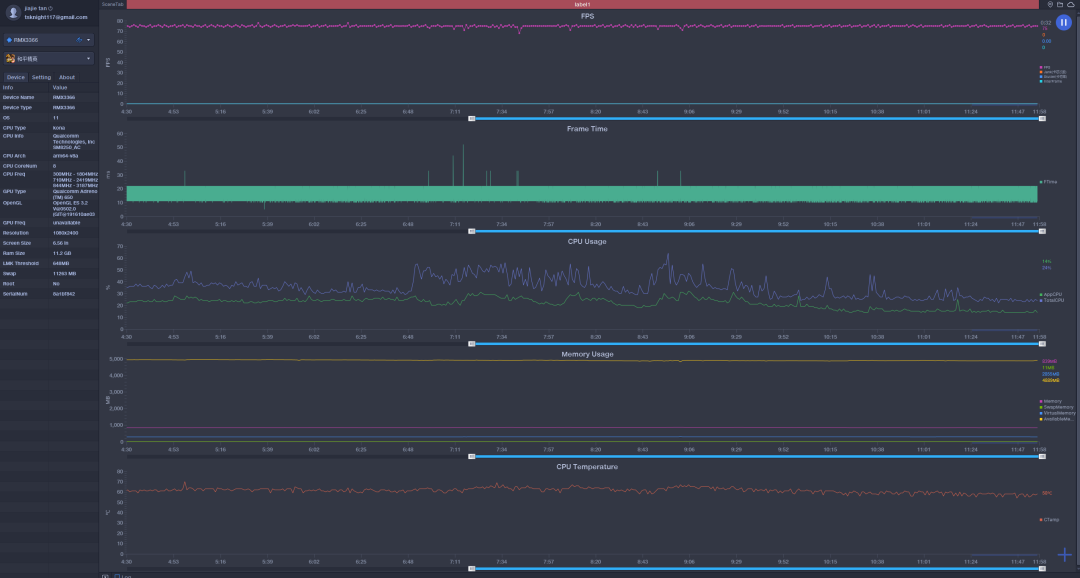This screenshot has width=1080, height=578.
Task: Click the Frame Time zoom slider left handle
Action: (x=472, y=231)
